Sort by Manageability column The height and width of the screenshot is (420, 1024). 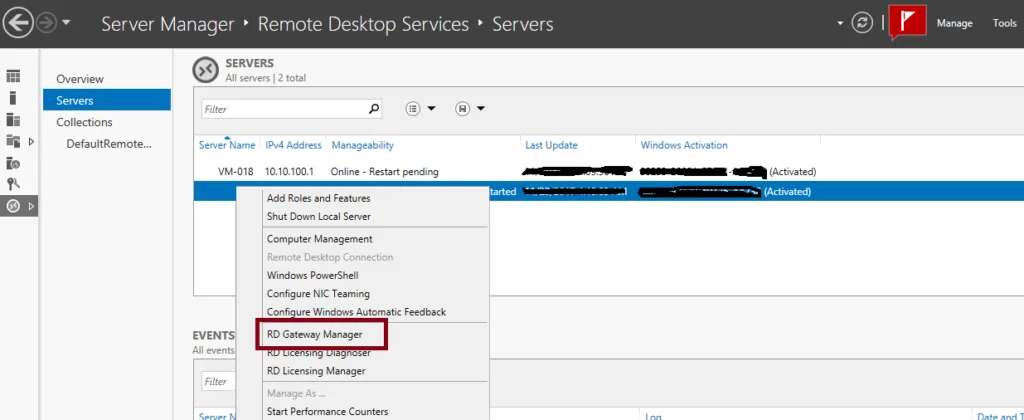click(x=362, y=145)
